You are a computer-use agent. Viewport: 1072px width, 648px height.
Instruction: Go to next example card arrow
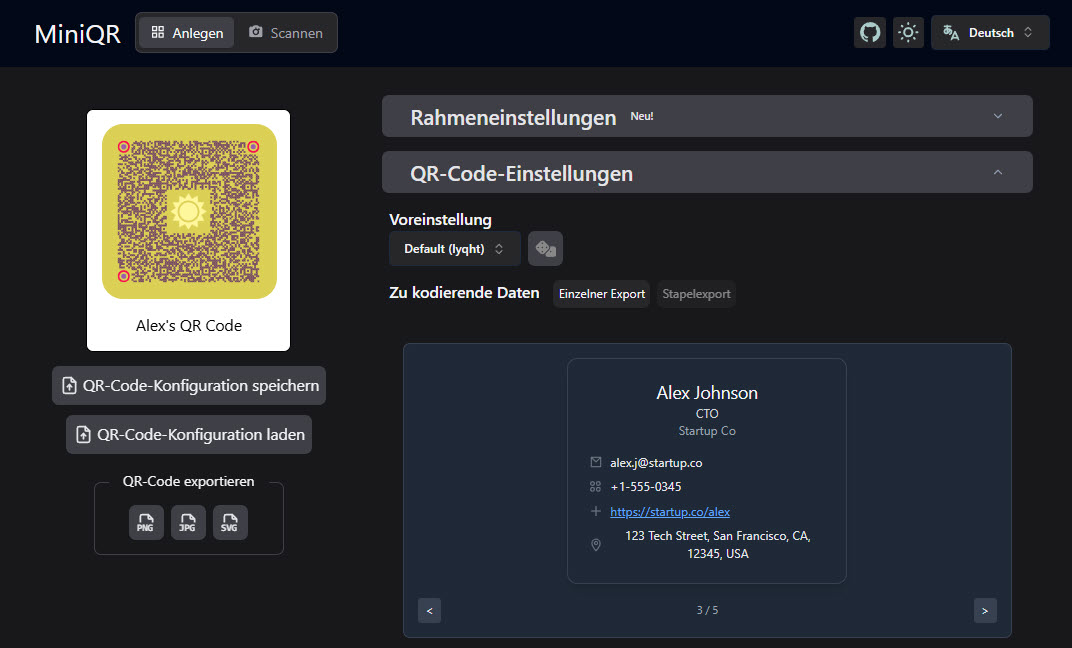(x=985, y=610)
